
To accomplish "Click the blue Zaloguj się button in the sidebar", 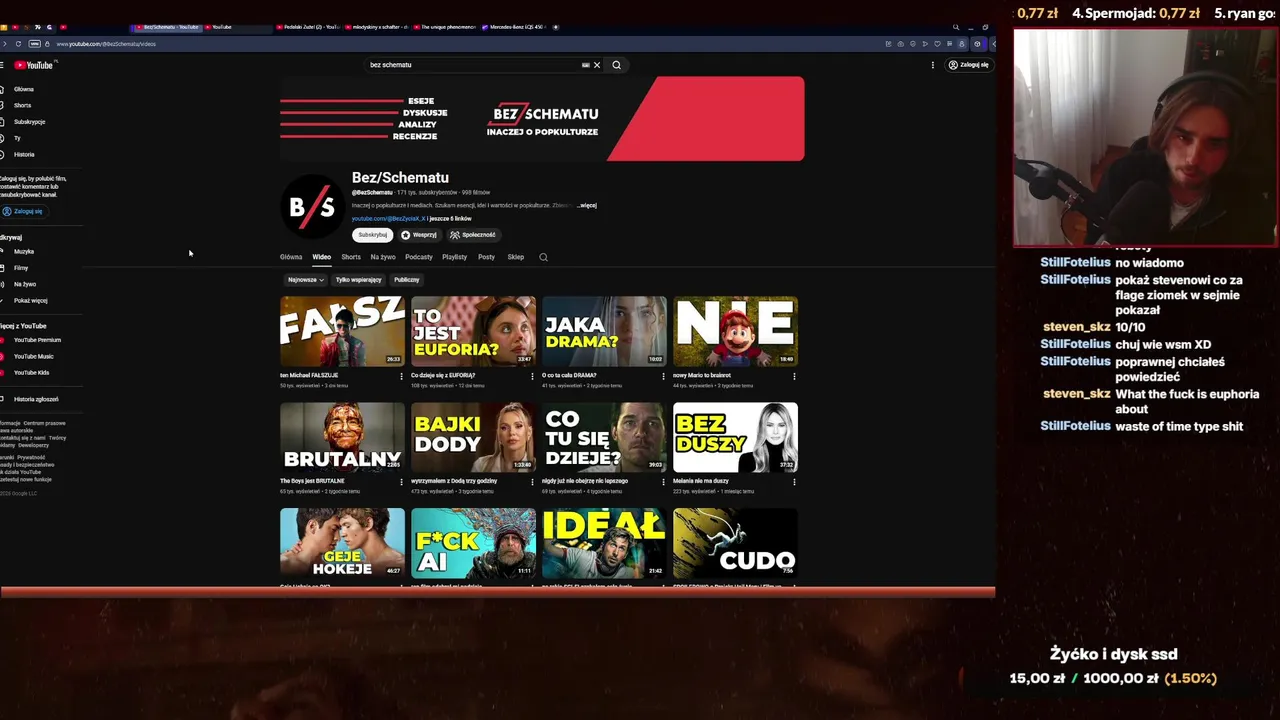I will tap(23, 211).
